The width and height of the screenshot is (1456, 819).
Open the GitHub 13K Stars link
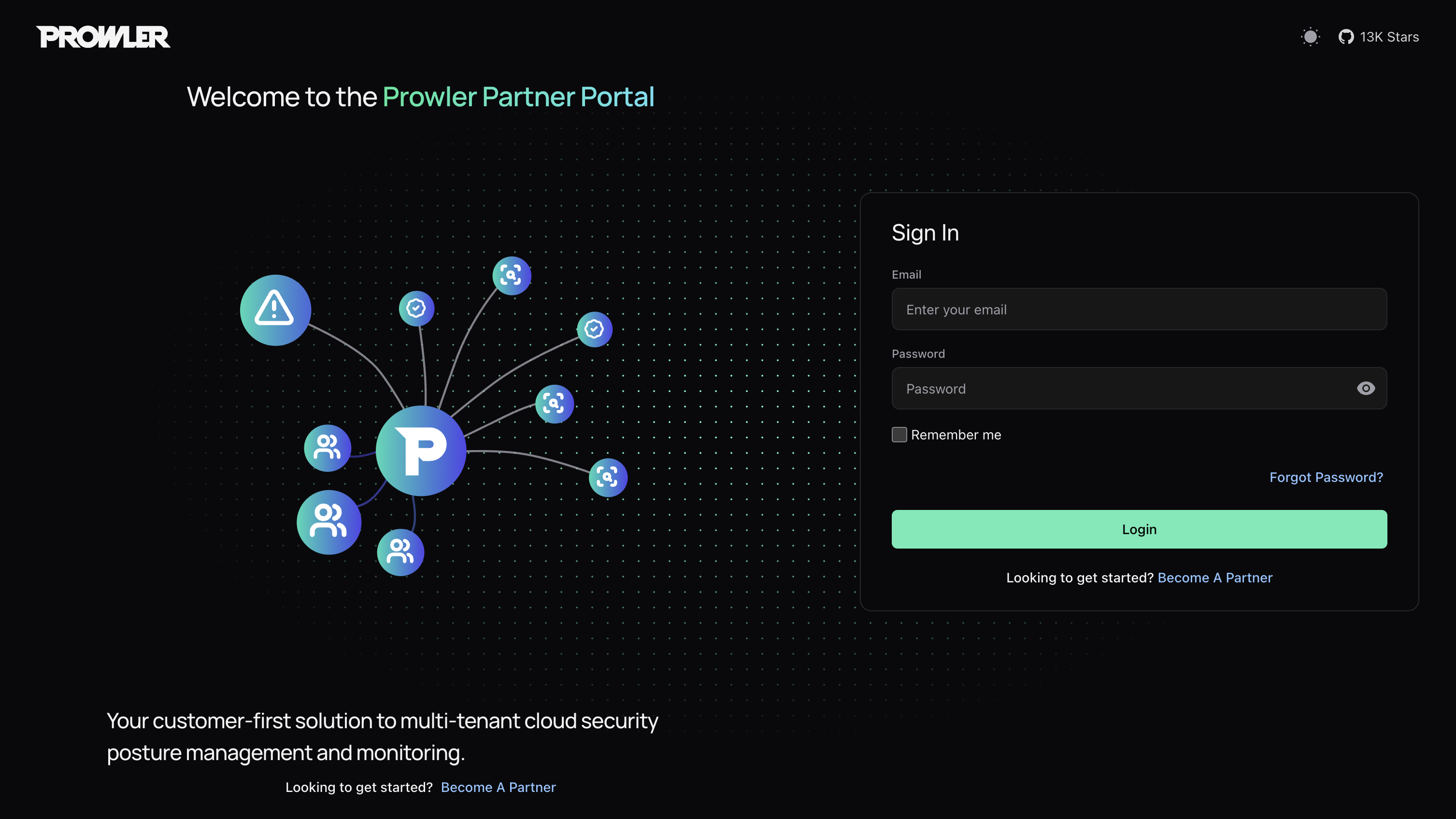coord(1379,37)
